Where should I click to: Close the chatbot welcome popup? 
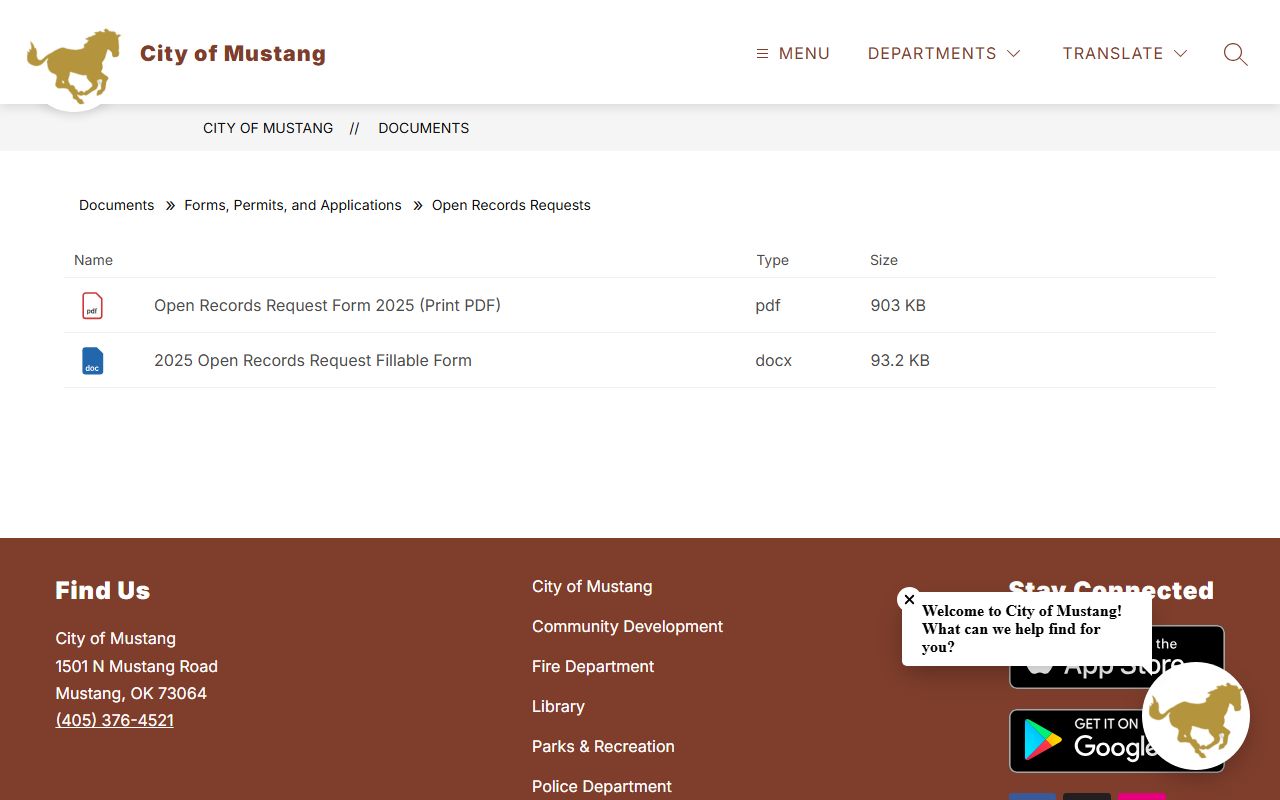(909, 599)
